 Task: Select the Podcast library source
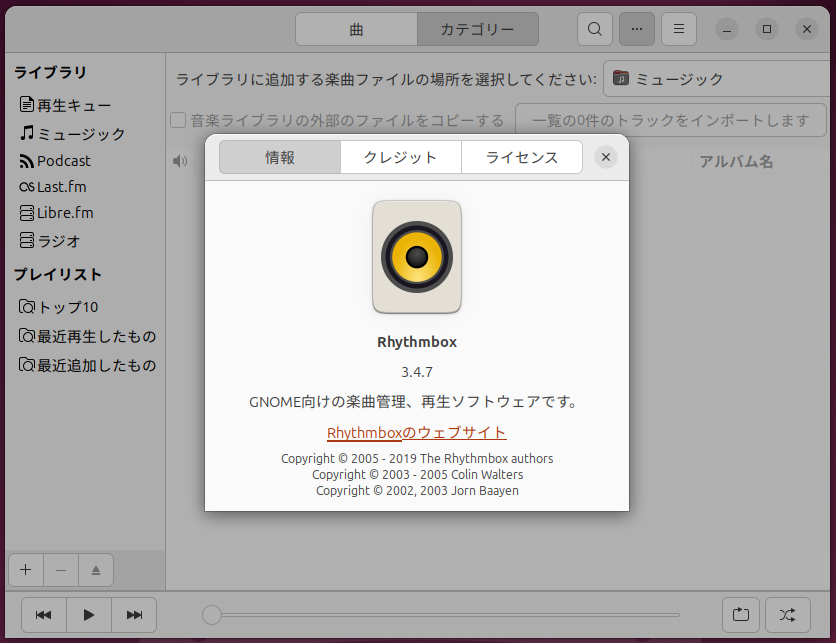point(60,160)
